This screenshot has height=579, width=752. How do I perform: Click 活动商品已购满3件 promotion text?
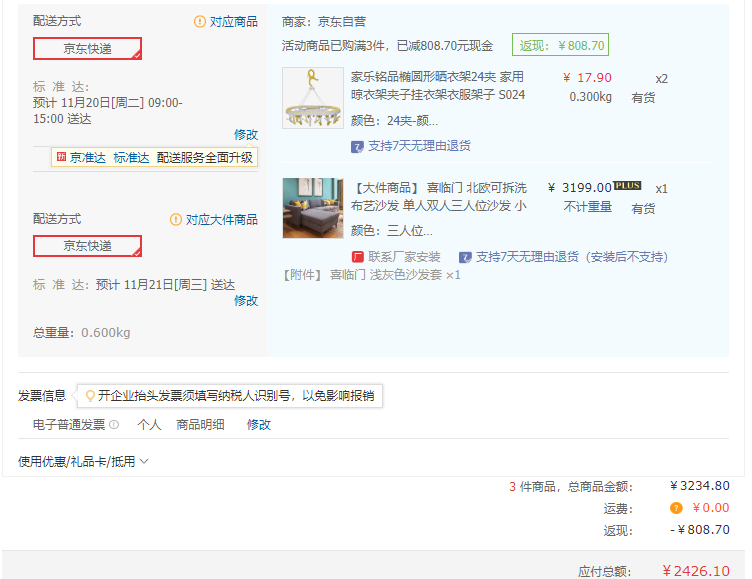click(x=387, y=46)
